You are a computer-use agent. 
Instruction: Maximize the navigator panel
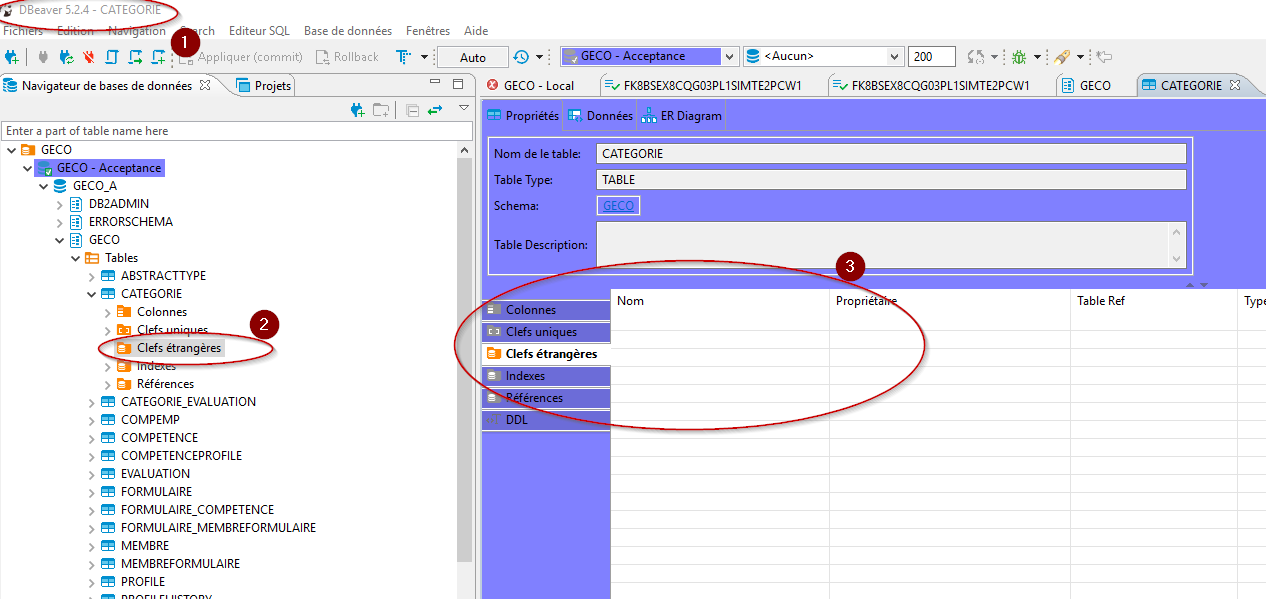(x=458, y=84)
